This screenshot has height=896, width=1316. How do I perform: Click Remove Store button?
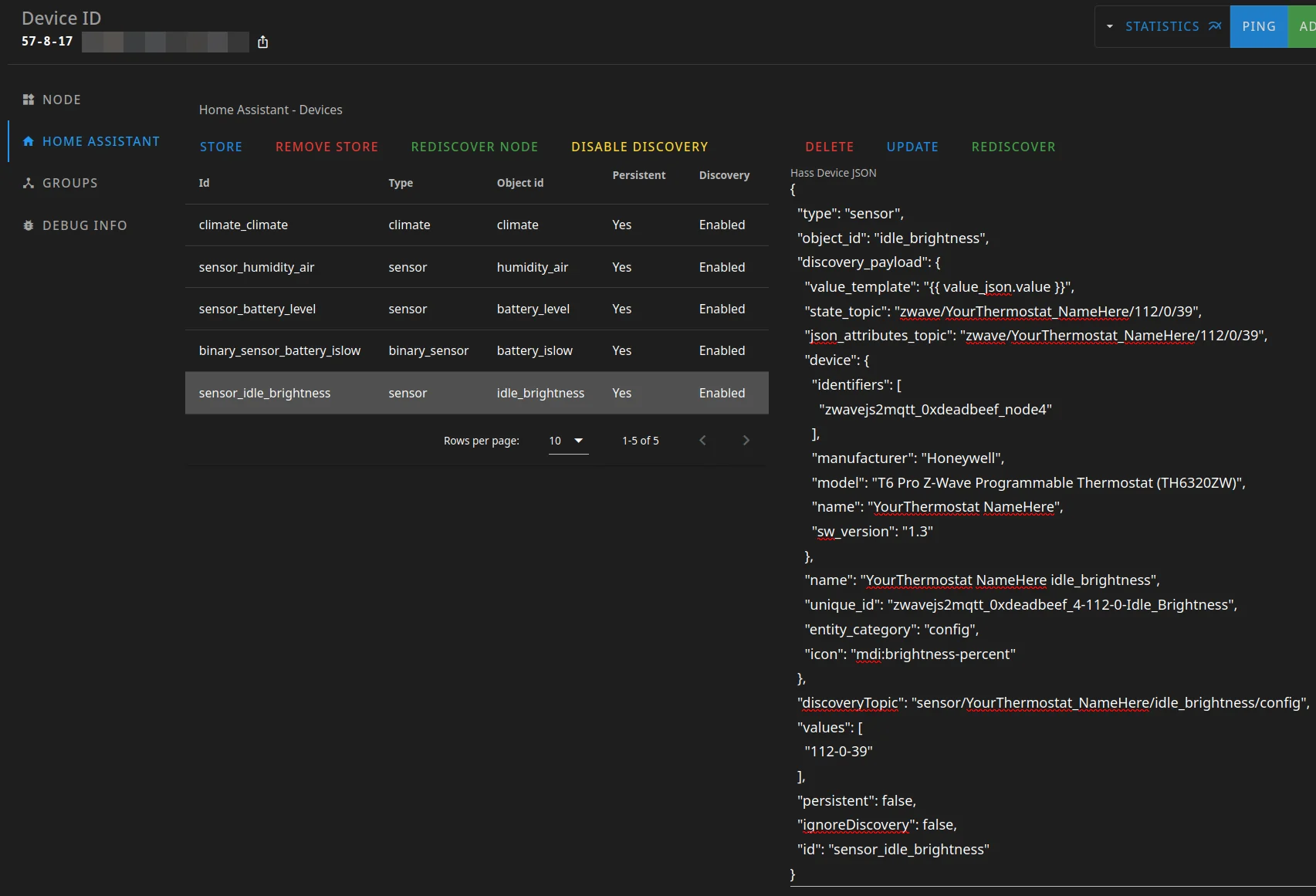[326, 147]
